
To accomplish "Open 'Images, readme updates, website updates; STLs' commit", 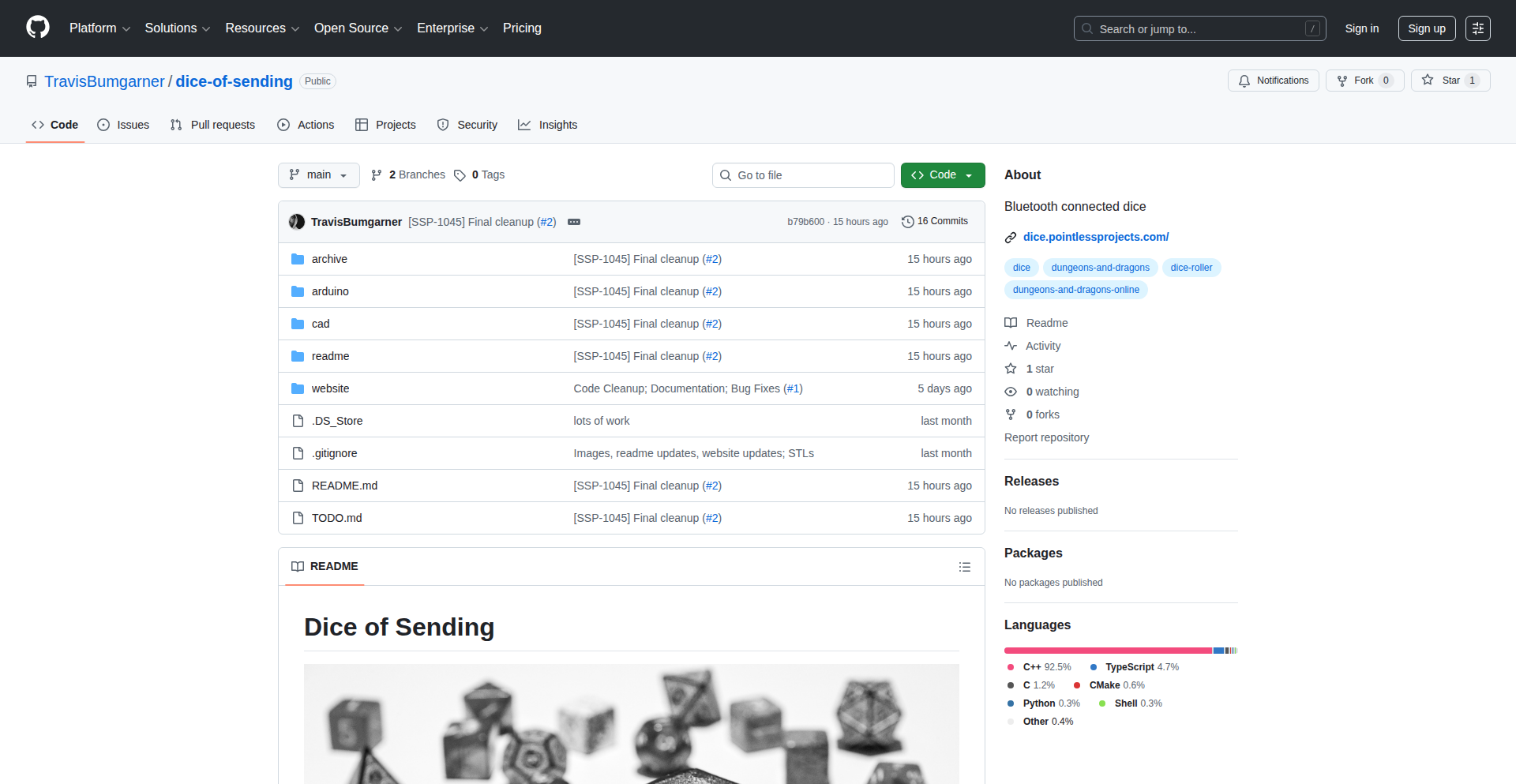I will 693,453.
